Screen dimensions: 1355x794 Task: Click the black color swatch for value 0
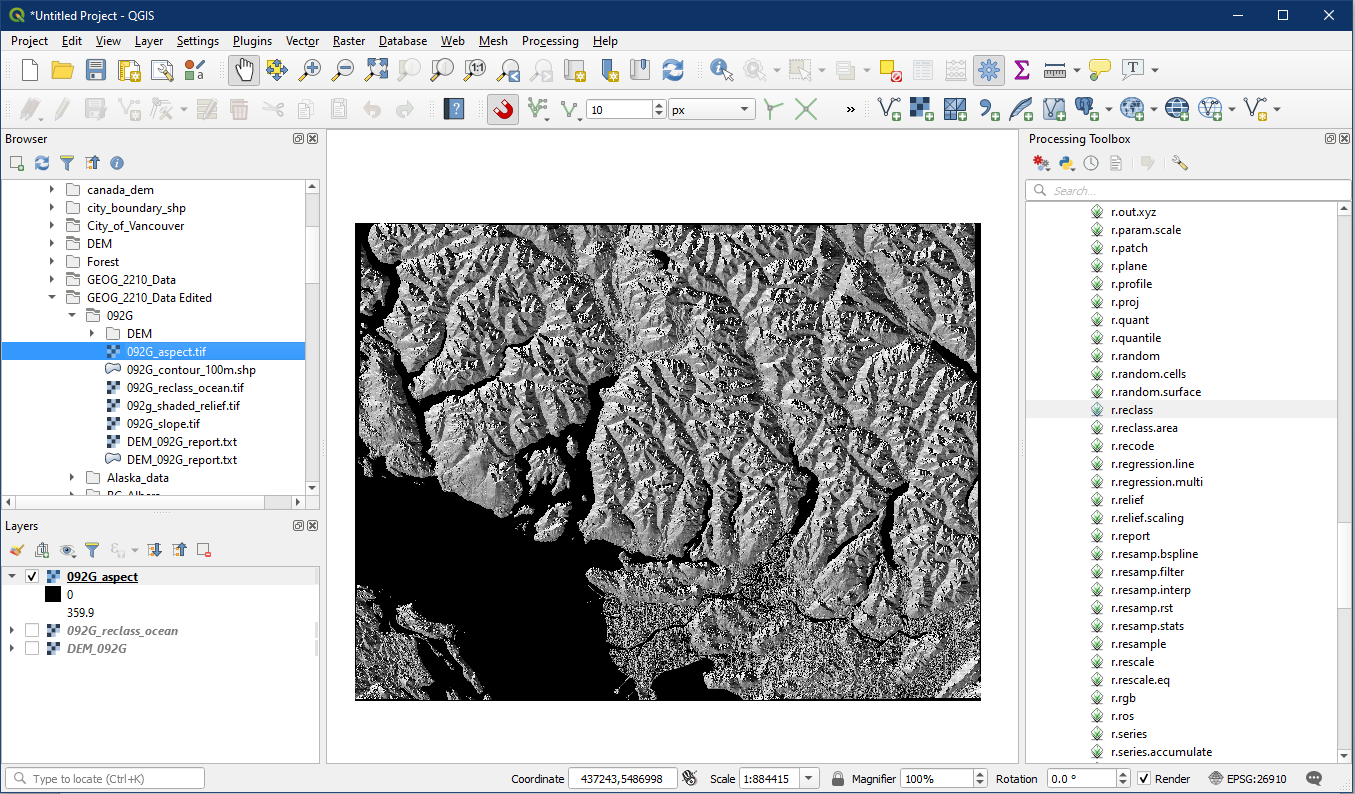pyautogui.click(x=53, y=595)
